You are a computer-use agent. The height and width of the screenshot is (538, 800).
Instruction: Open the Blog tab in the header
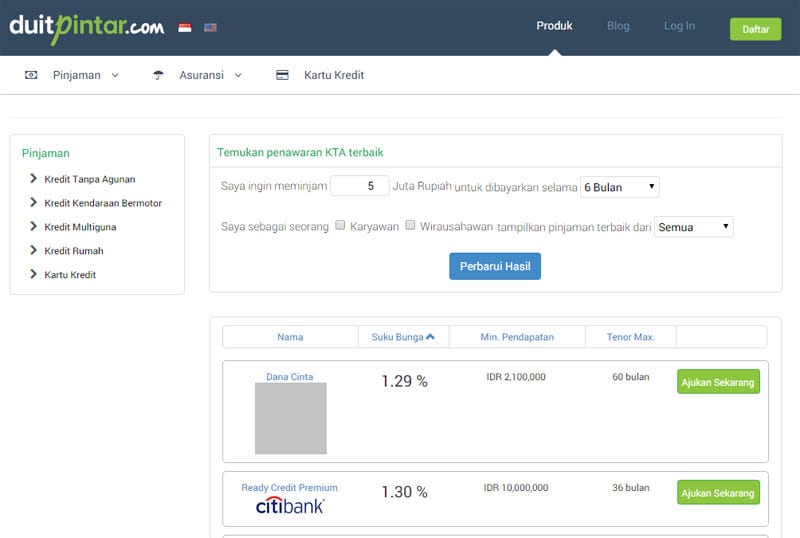618,26
